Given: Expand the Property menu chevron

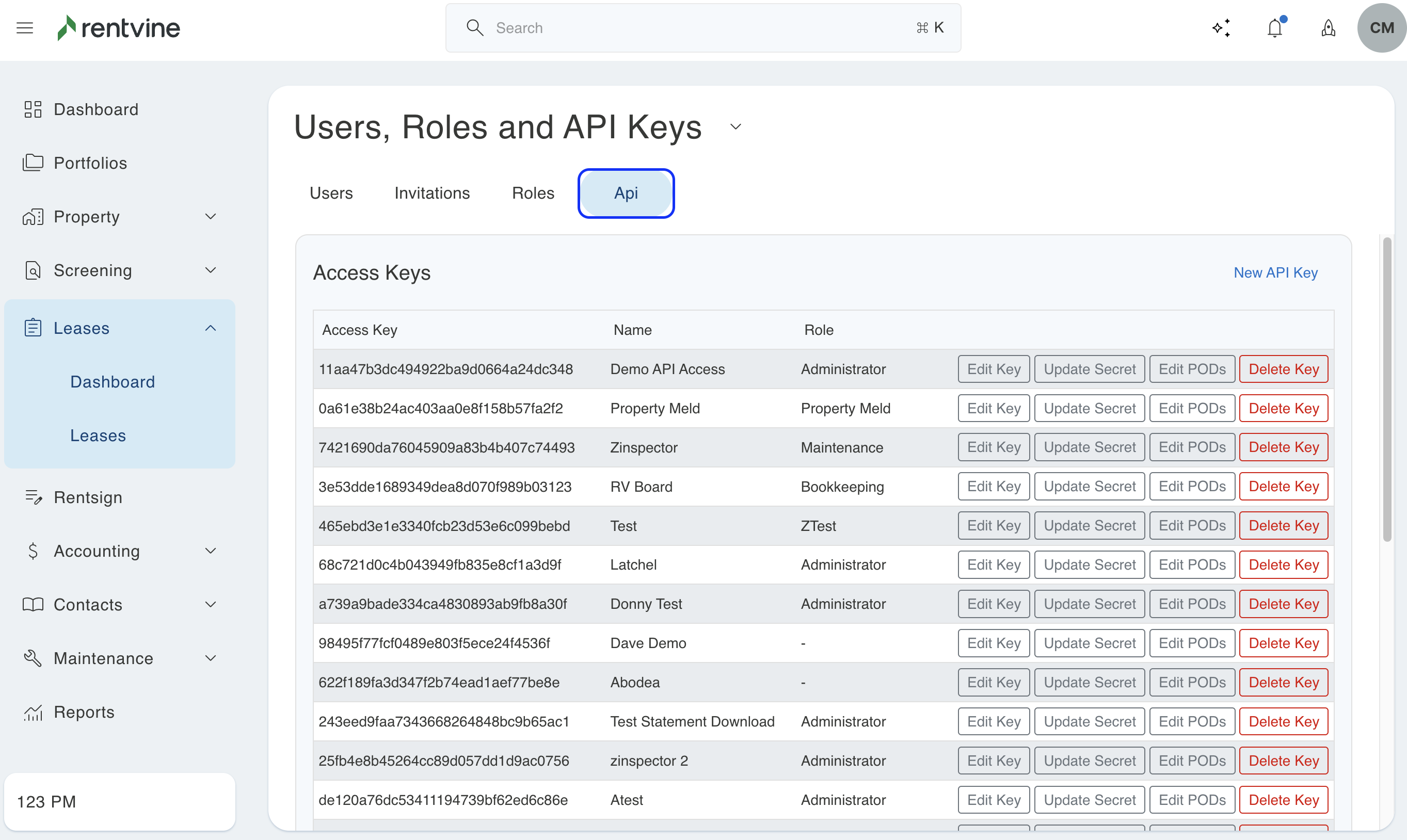Looking at the screenshot, I should click(211, 217).
